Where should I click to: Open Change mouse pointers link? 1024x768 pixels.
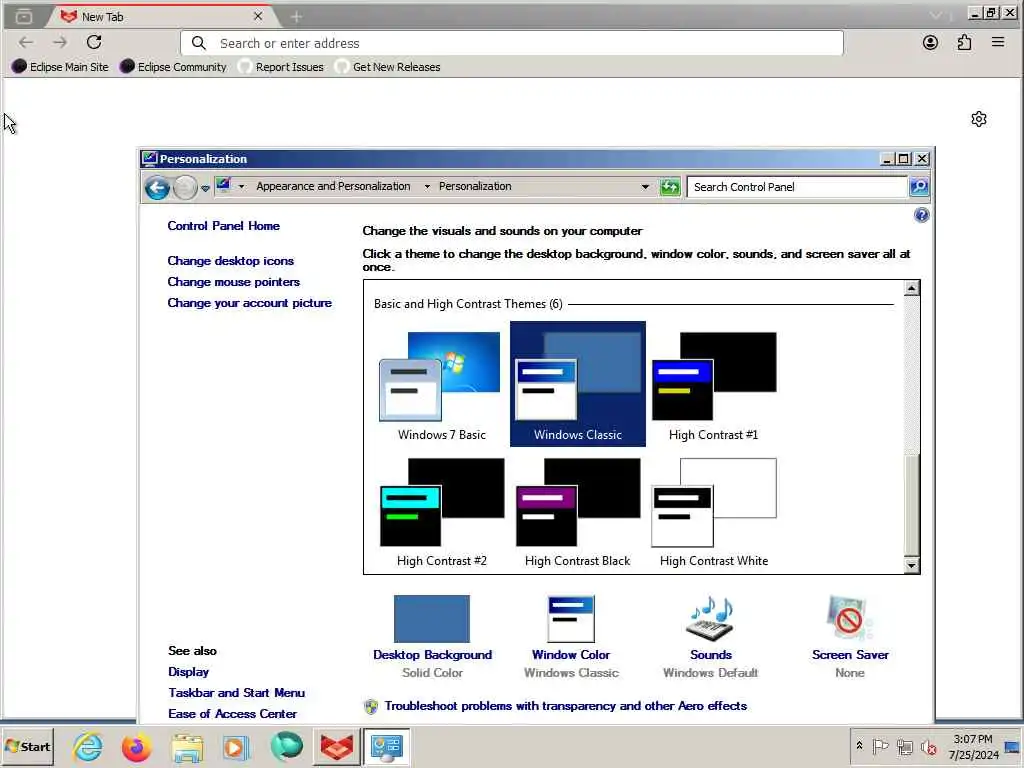(x=233, y=282)
